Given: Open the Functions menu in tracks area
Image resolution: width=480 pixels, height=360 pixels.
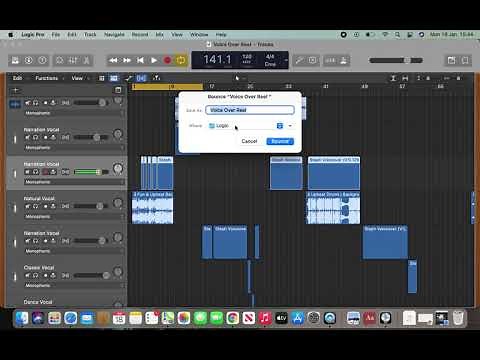Looking at the screenshot, I should 47,78.
